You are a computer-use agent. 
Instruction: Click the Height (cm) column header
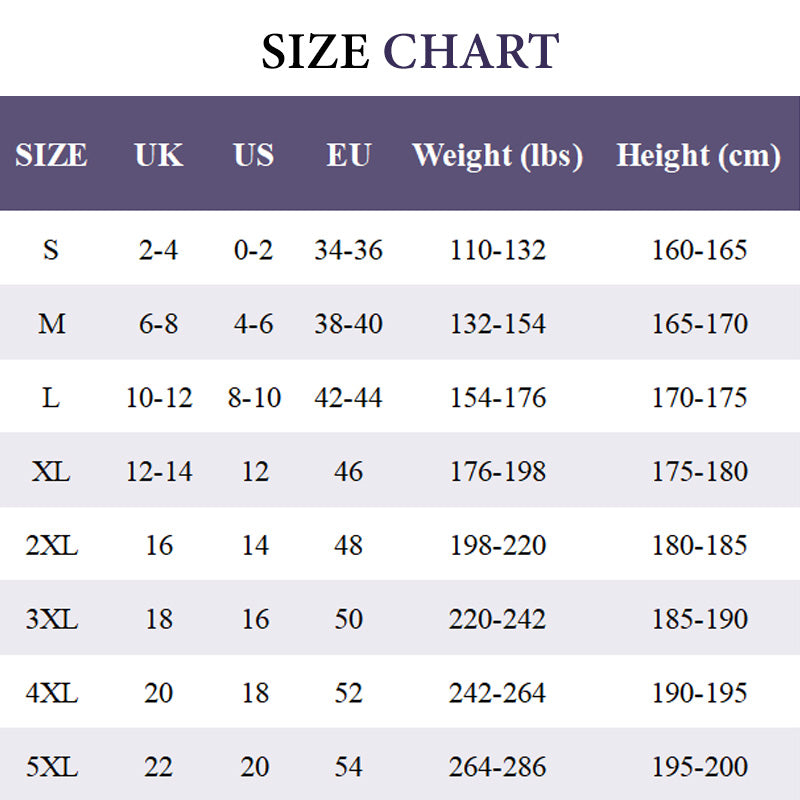click(x=698, y=155)
